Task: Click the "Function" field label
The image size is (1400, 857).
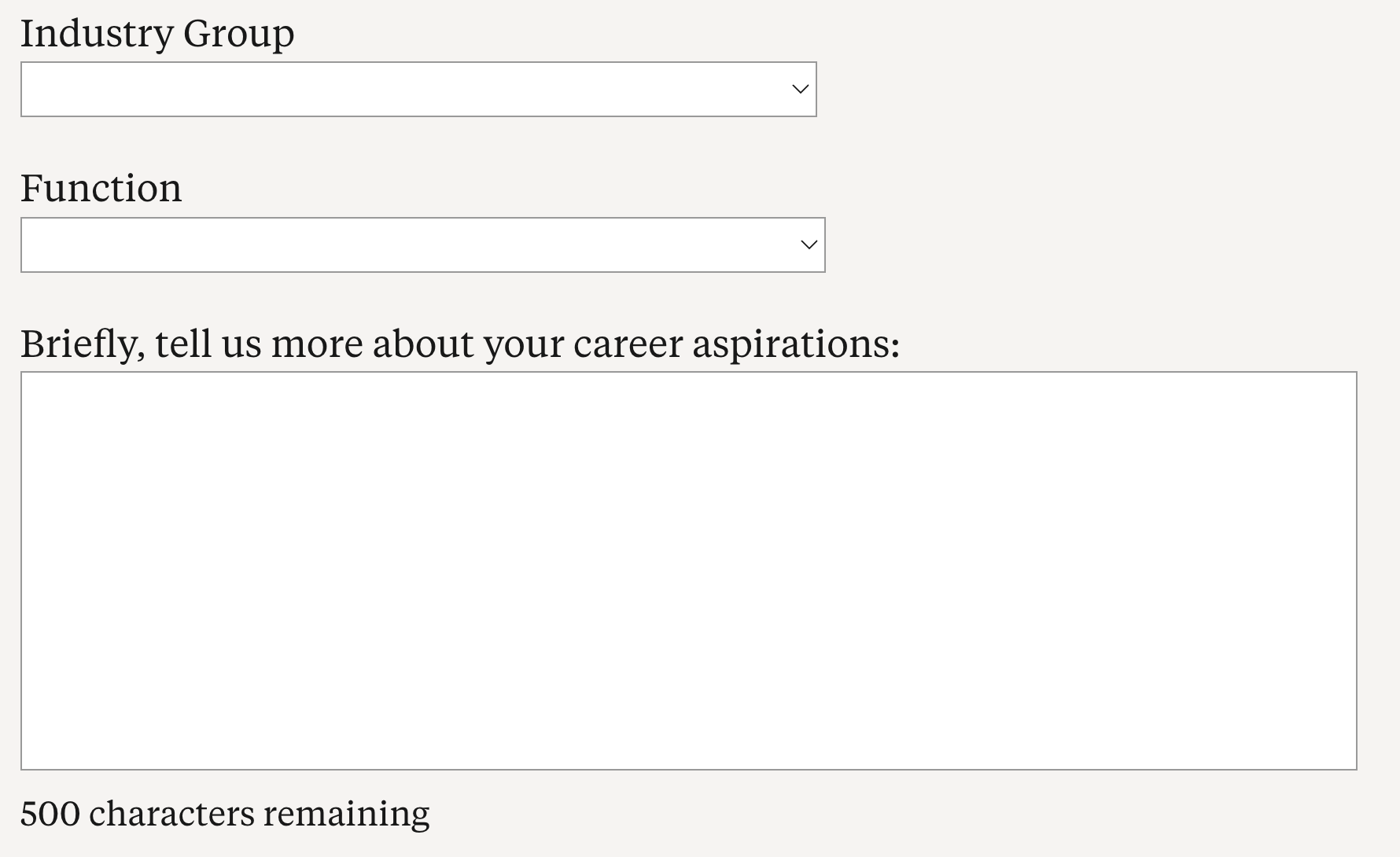Action: 101,189
